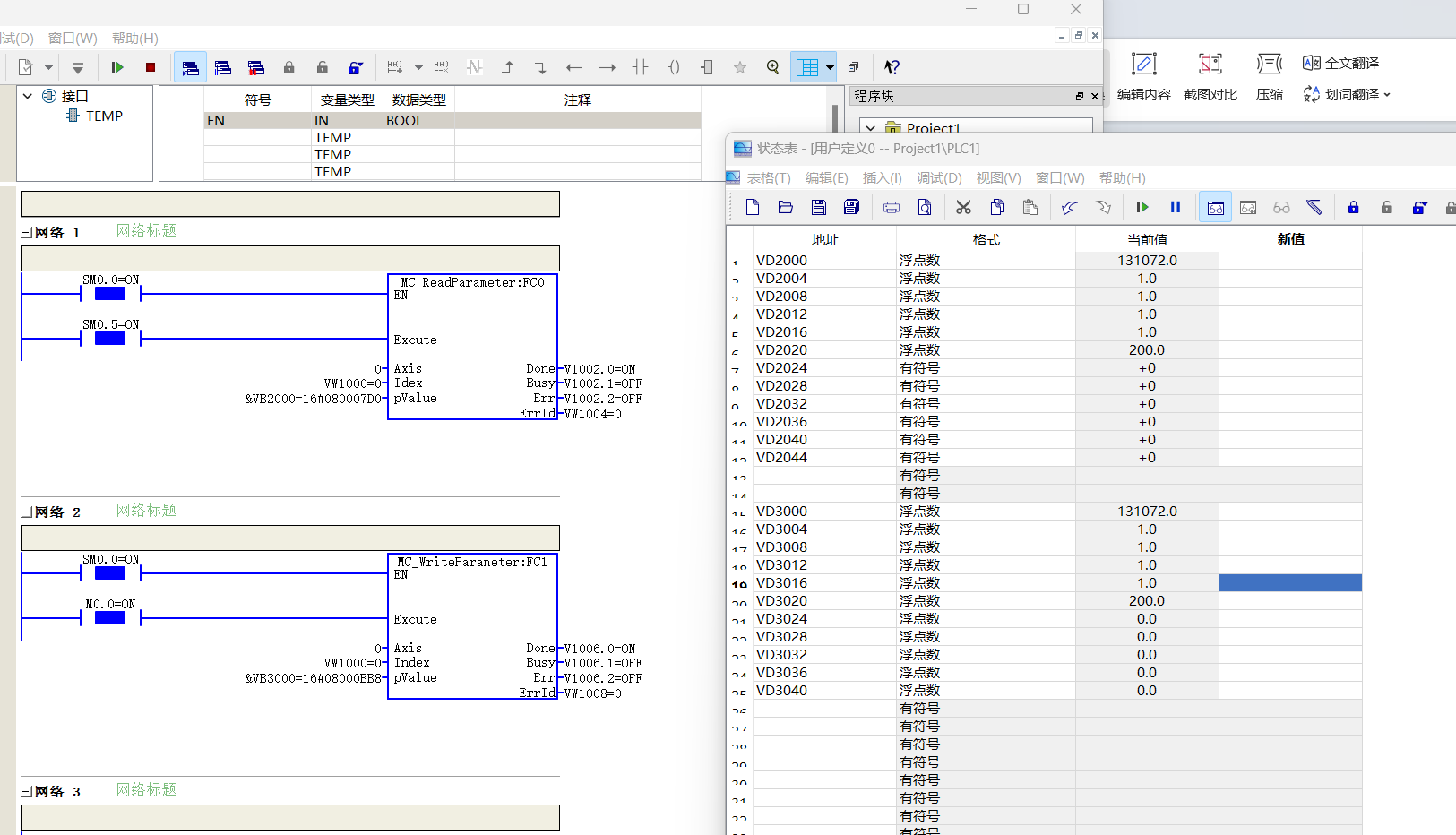Collapse network 1 with its minus box
1456x835 pixels.
[x=26, y=233]
